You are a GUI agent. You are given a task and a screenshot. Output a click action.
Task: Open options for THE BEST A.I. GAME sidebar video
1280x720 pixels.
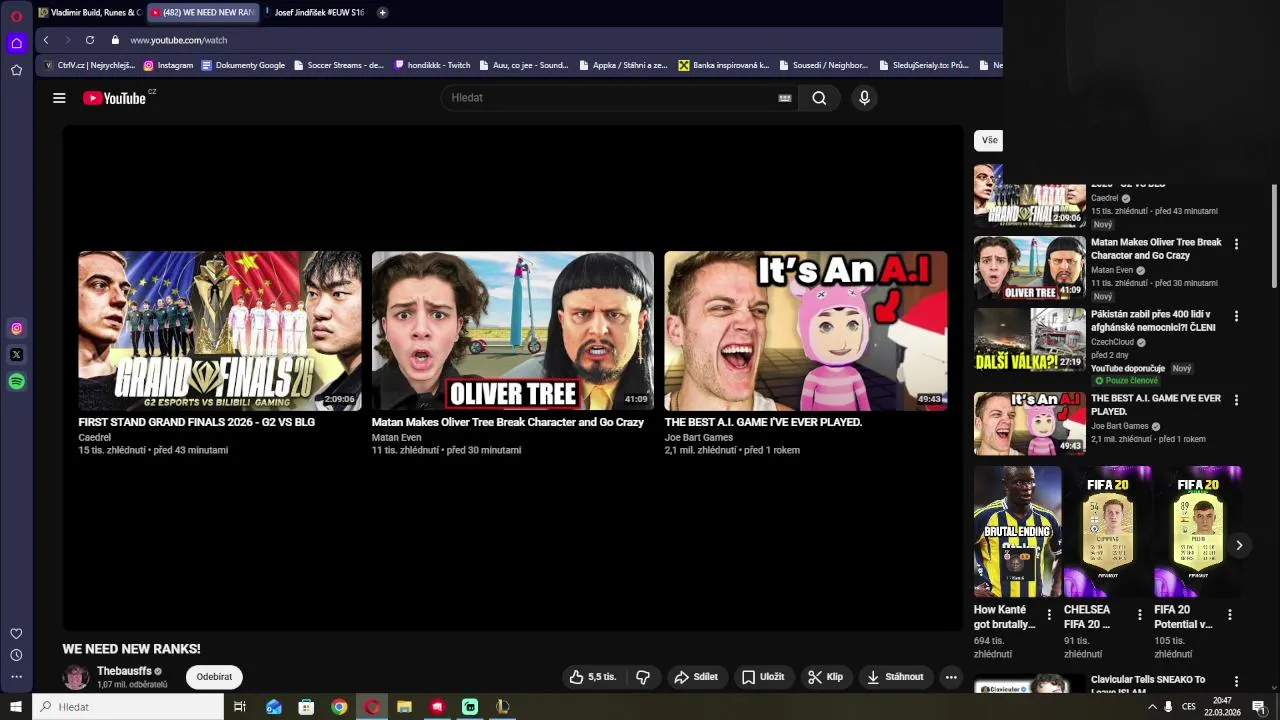click(x=1236, y=400)
